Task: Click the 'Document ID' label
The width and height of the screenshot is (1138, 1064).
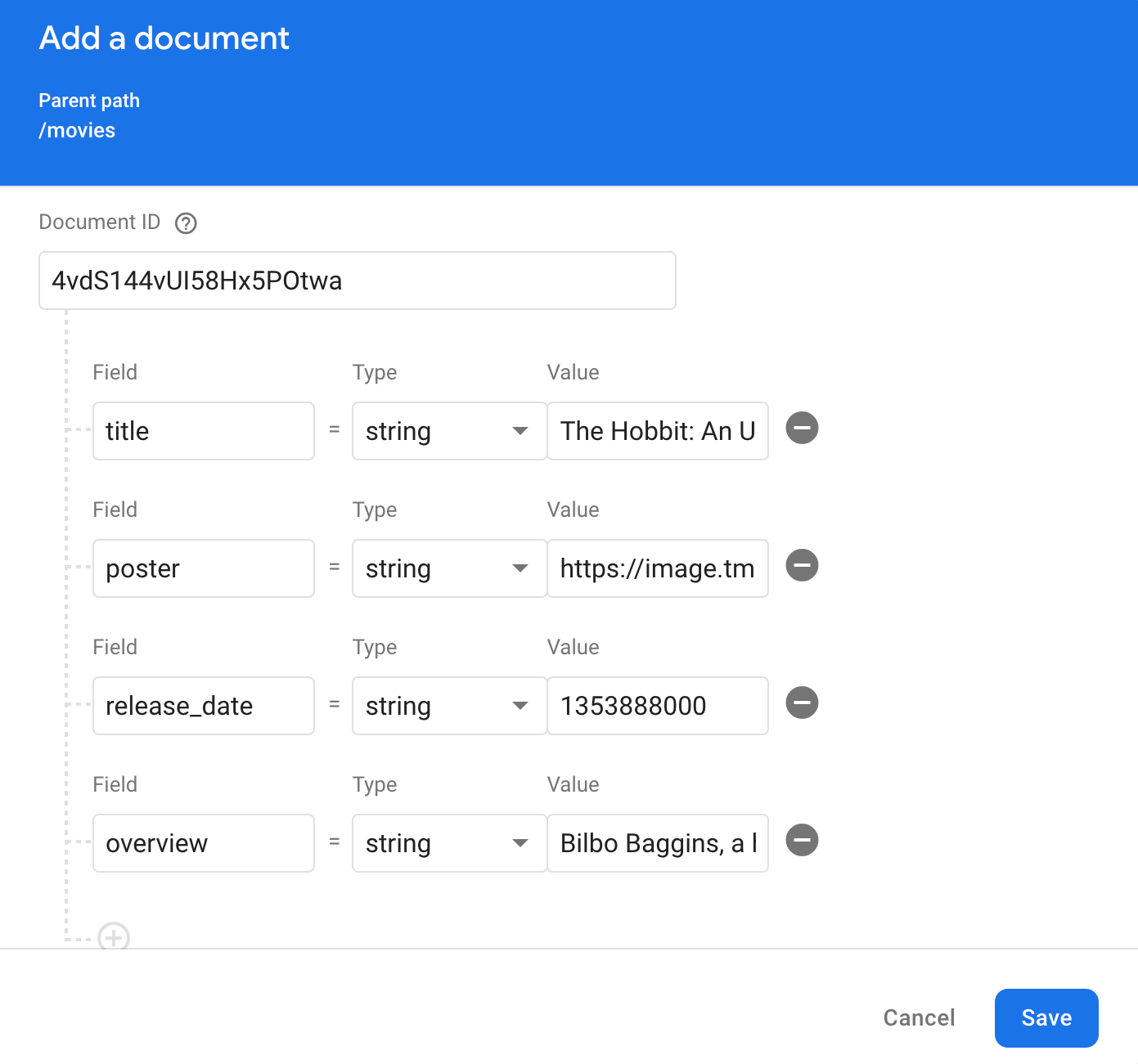Action: pos(100,222)
